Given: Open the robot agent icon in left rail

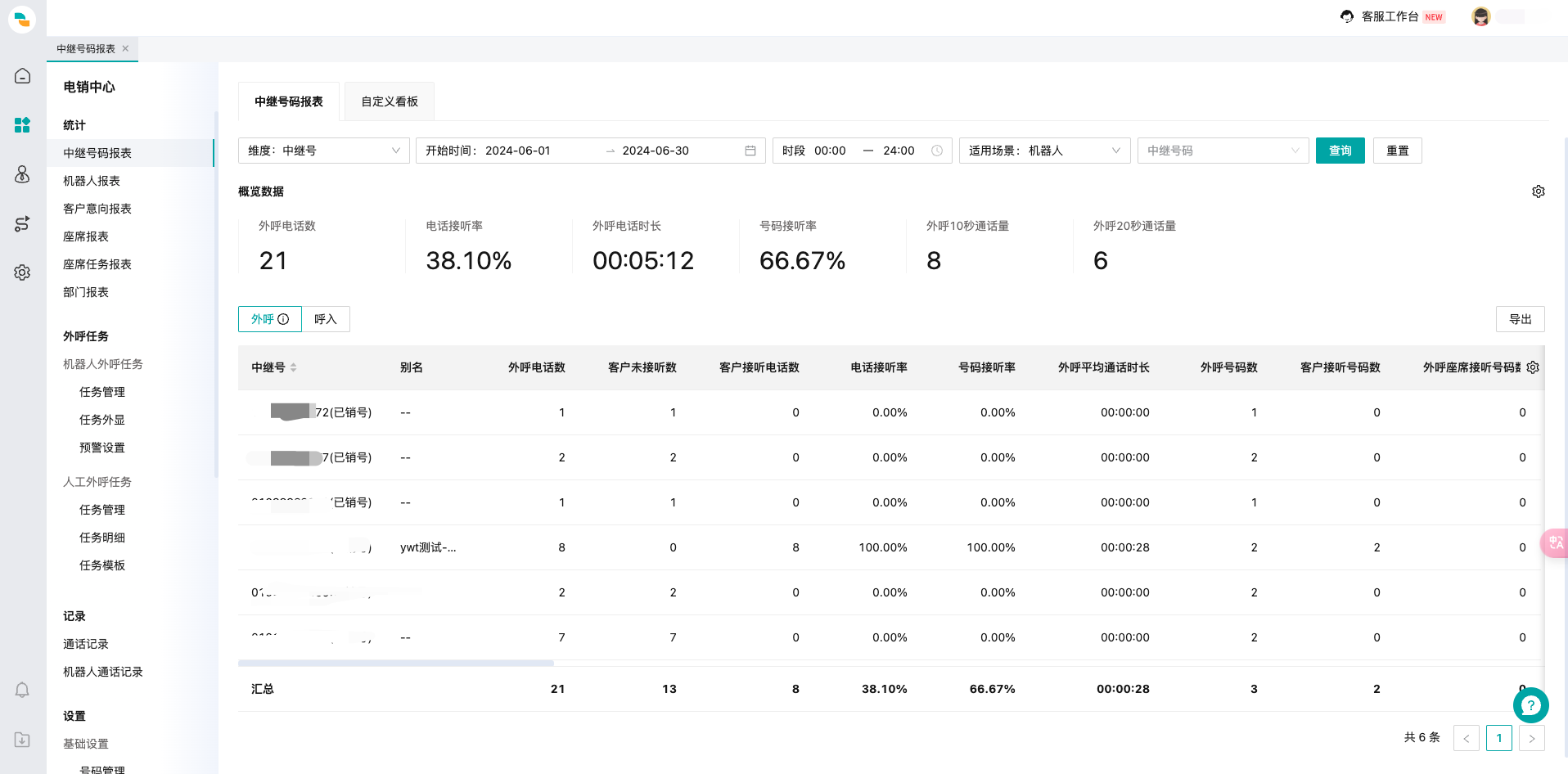Looking at the screenshot, I should pyautogui.click(x=22, y=174).
